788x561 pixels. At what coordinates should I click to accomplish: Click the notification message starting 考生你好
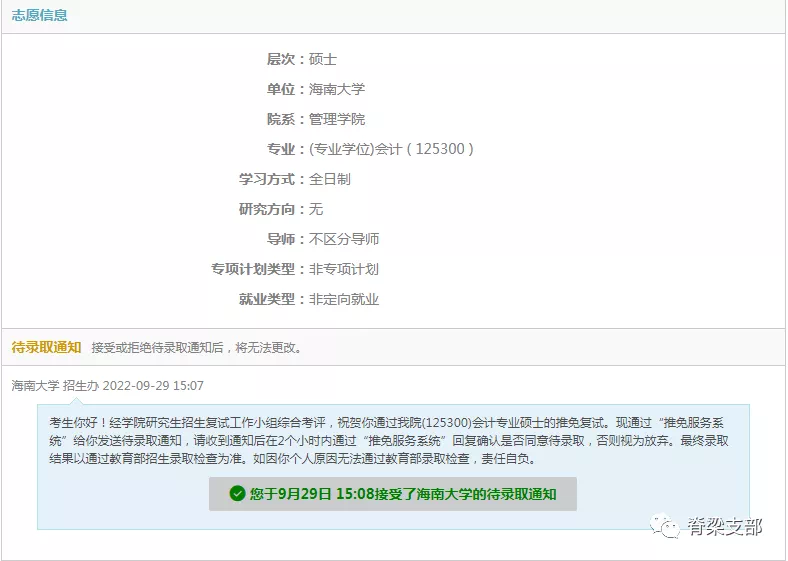(x=389, y=441)
